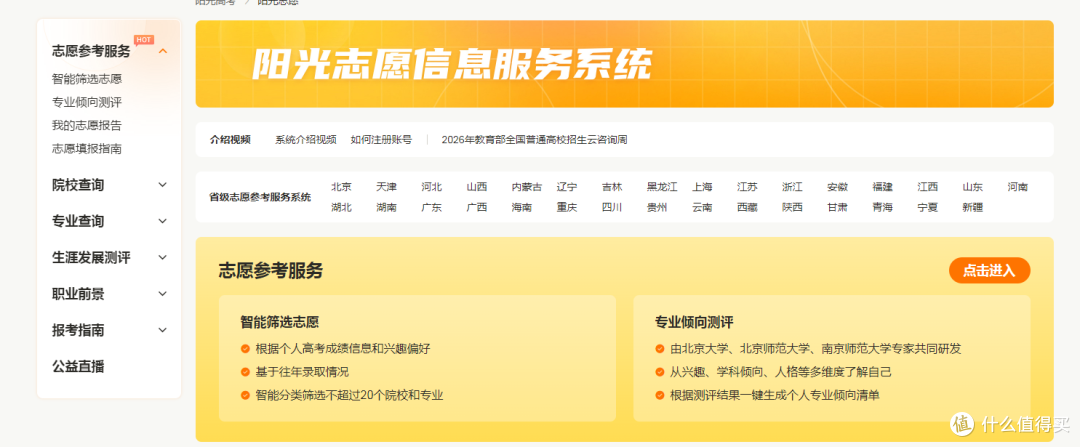Viewport: 1080px width, 447px height.
Task: Select 贵州 province system link
Action: click(x=657, y=207)
